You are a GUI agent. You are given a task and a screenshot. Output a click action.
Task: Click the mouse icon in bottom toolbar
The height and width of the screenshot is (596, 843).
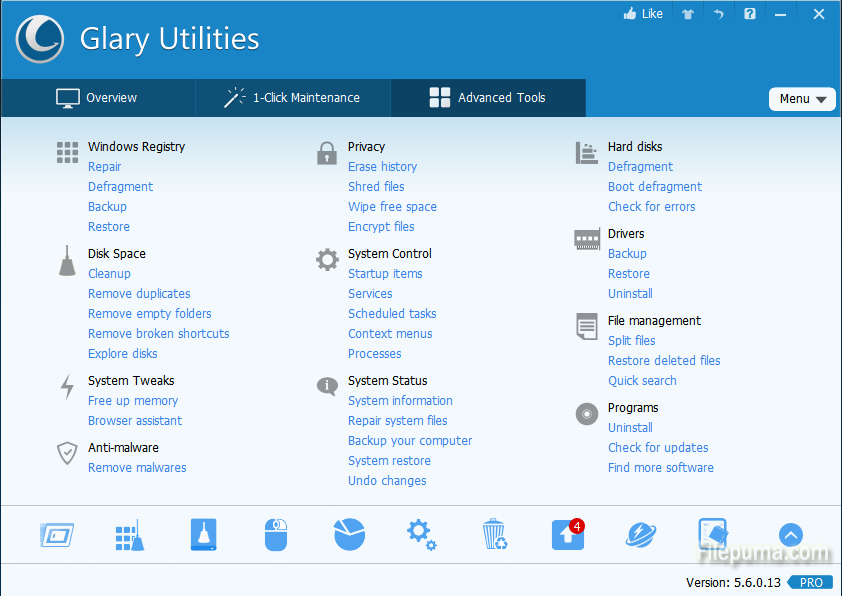(275, 535)
